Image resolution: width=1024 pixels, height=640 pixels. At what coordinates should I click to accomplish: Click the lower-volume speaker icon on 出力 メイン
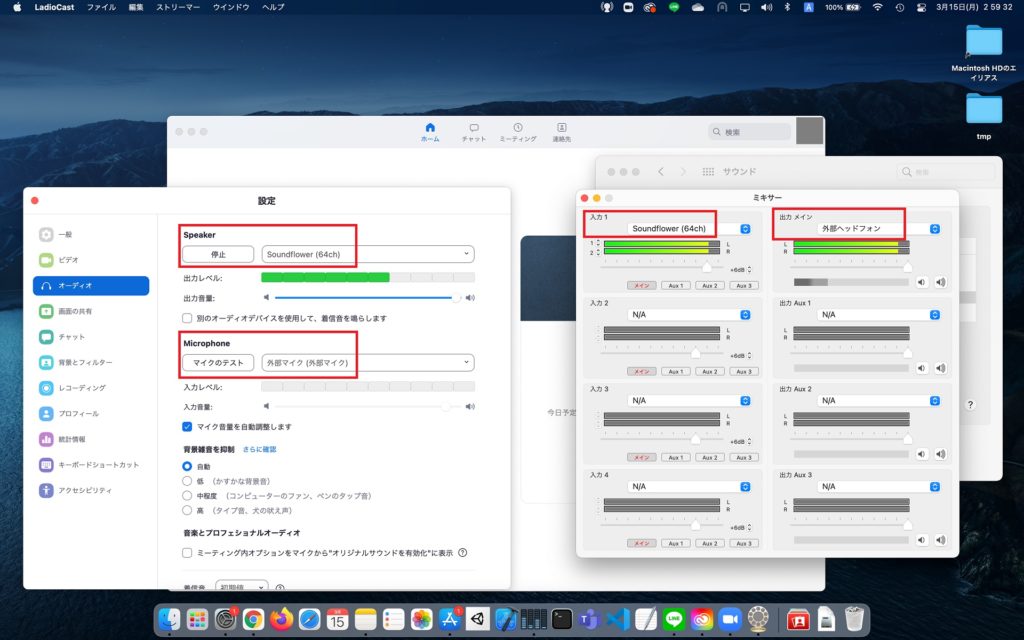click(x=921, y=282)
